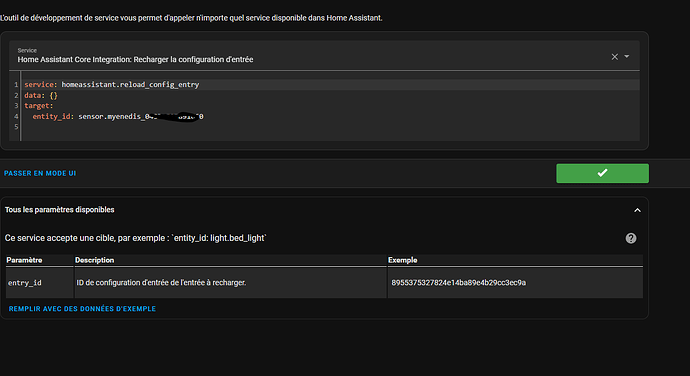Click REMPLIR AVEC DES DONNÉES D'EXEMPLE
Viewport: 690px width, 376px height.
[x=82, y=309]
